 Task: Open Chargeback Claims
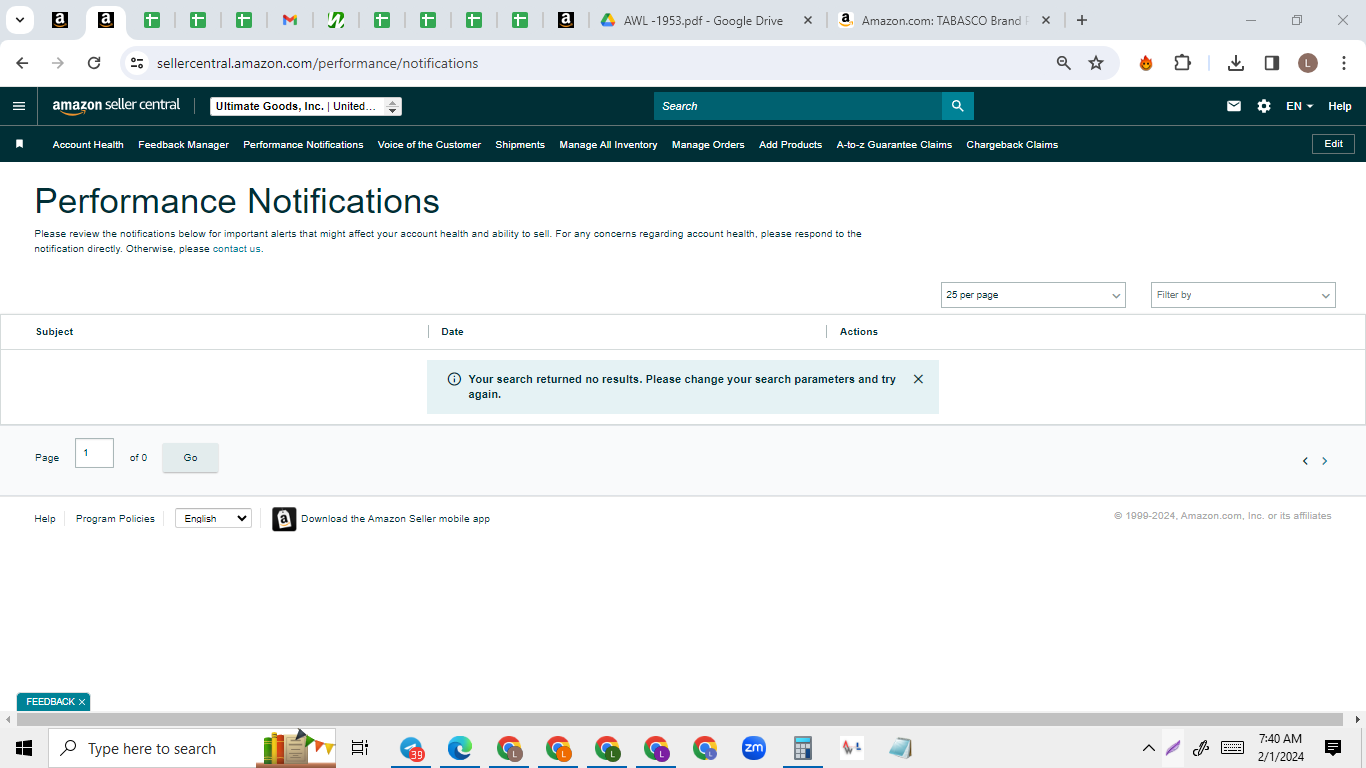pos(1012,144)
